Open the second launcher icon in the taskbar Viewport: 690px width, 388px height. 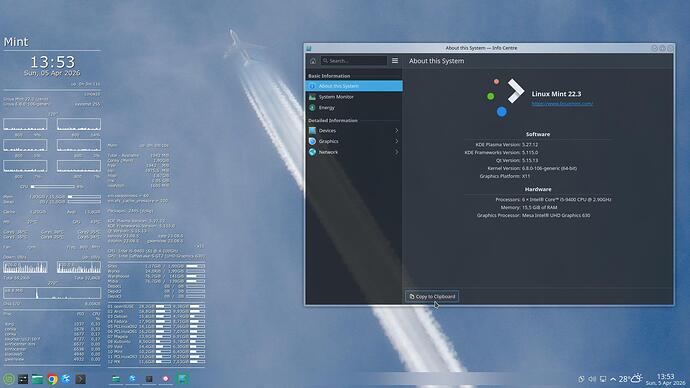tap(23, 379)
